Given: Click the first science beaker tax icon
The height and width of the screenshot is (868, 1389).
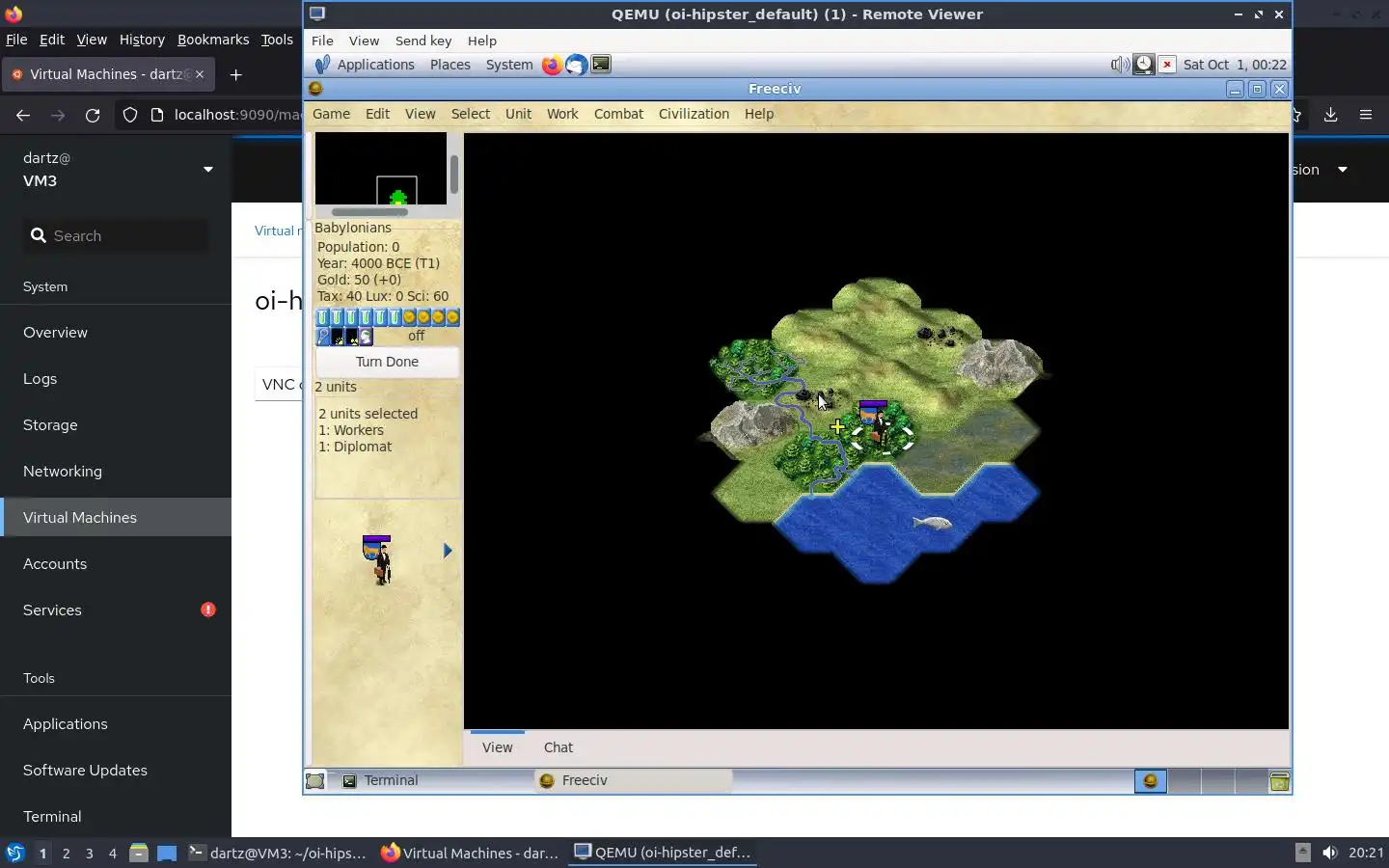Looking at the screenshot, I should click(323, 317).
